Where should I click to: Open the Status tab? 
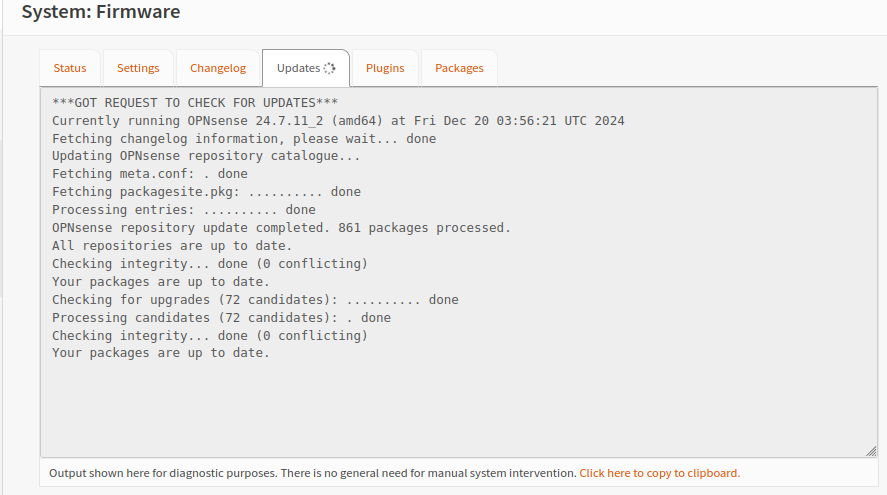[70, 68]
